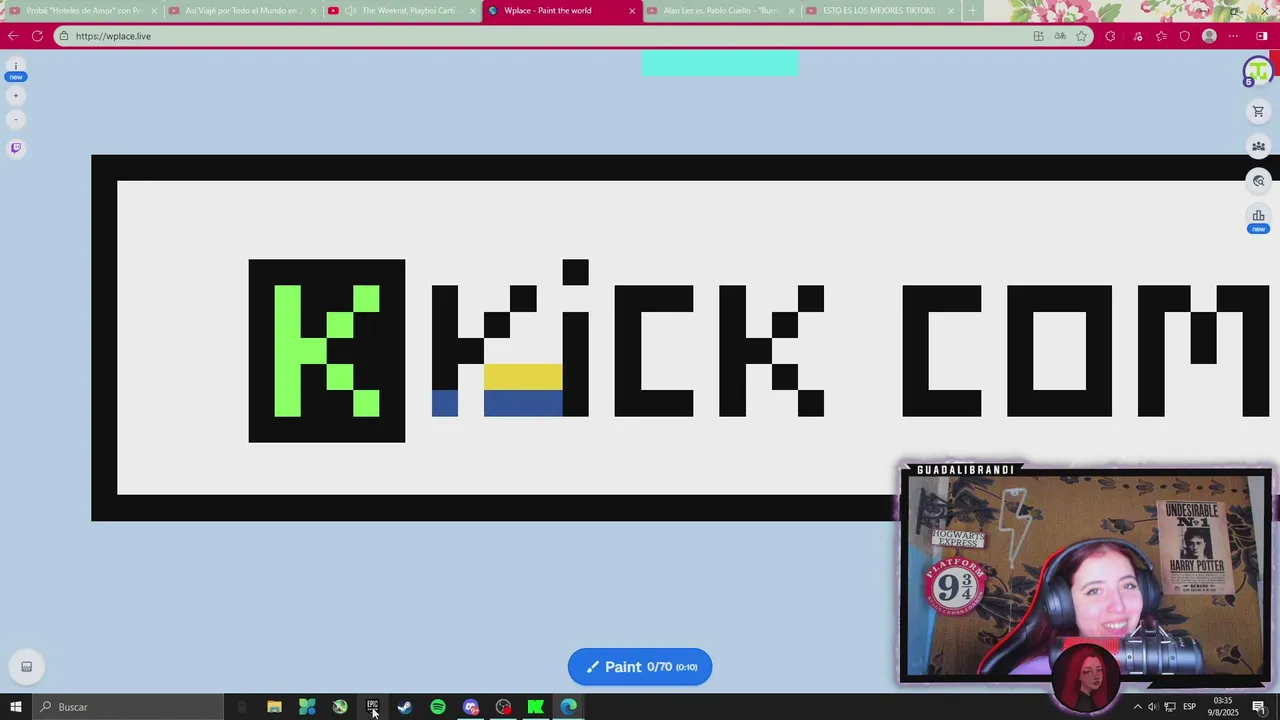Viewport: 1280px width, 720px height.
Task: Switch to the Alan Lez vs. Pablo Cuello tab
Action: pyautogui.click(x=720, y=11)
